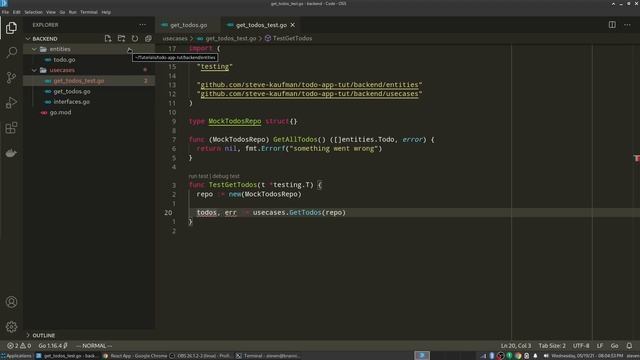Click the volume icon in system tray
This screenshot has width=640, height=360.
tap(546, 356)
